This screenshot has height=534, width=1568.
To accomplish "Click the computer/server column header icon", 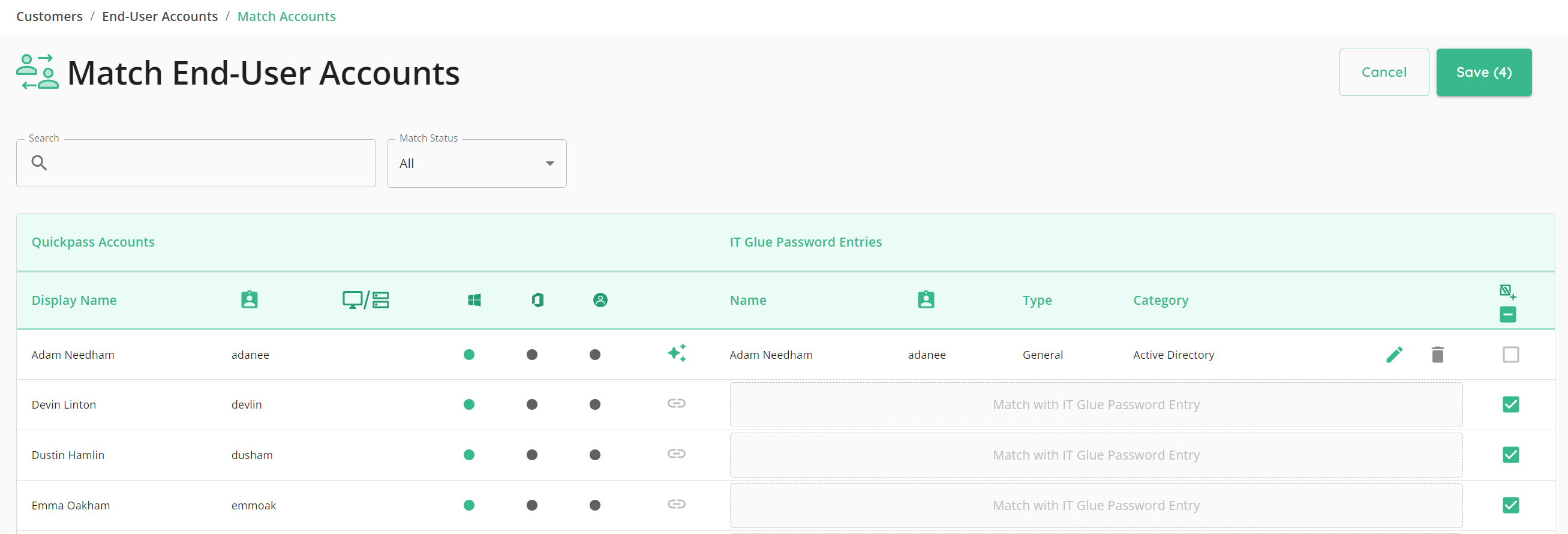I will 366,299.
